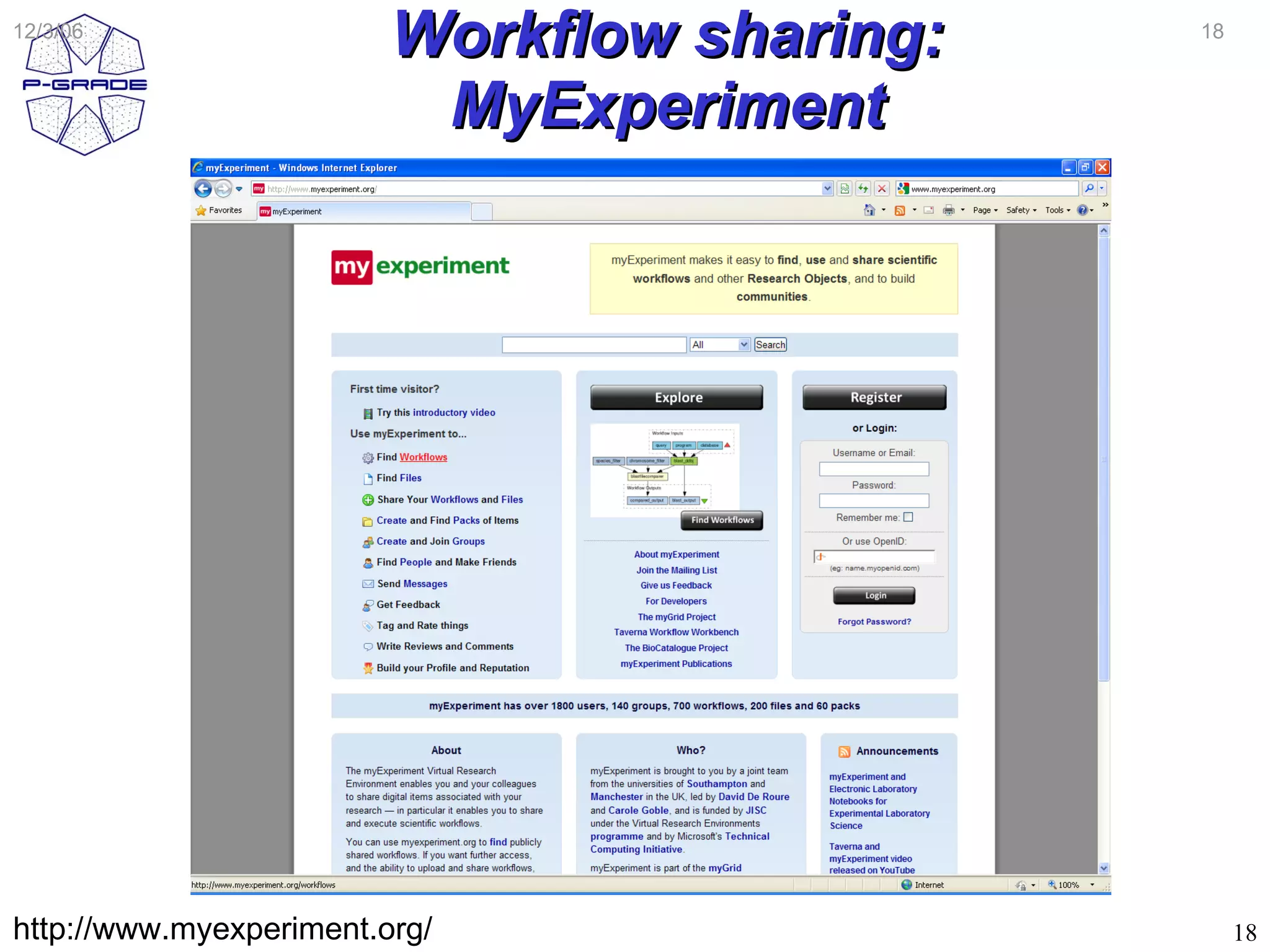Click the Compatibility View icon
1270x952 pixels.
[845, 189]
